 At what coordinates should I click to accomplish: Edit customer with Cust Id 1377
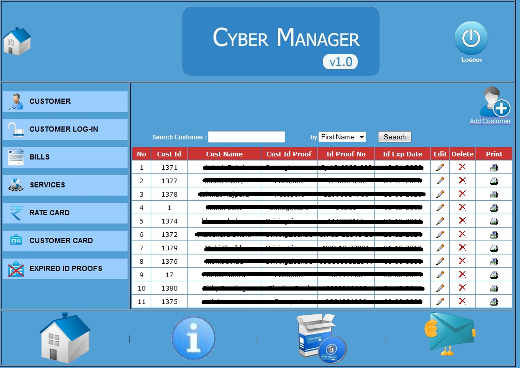(x=440, y=181)
